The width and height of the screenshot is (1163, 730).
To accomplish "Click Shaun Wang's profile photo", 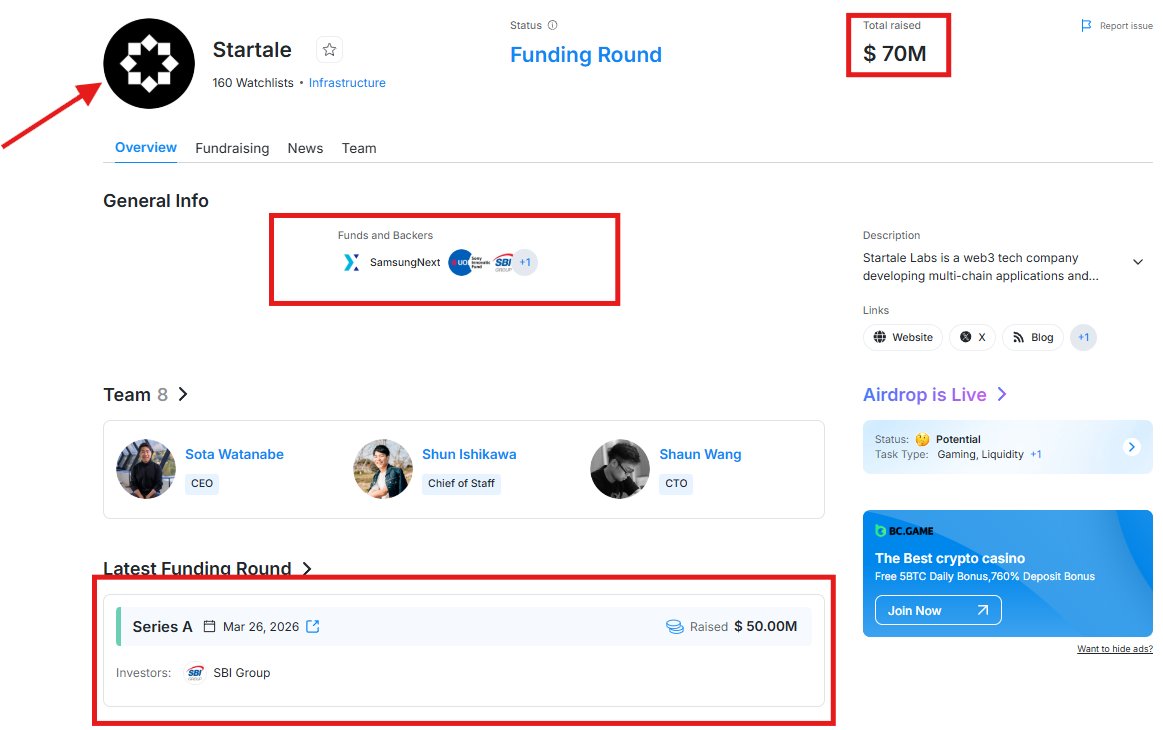I will (620, 469).
